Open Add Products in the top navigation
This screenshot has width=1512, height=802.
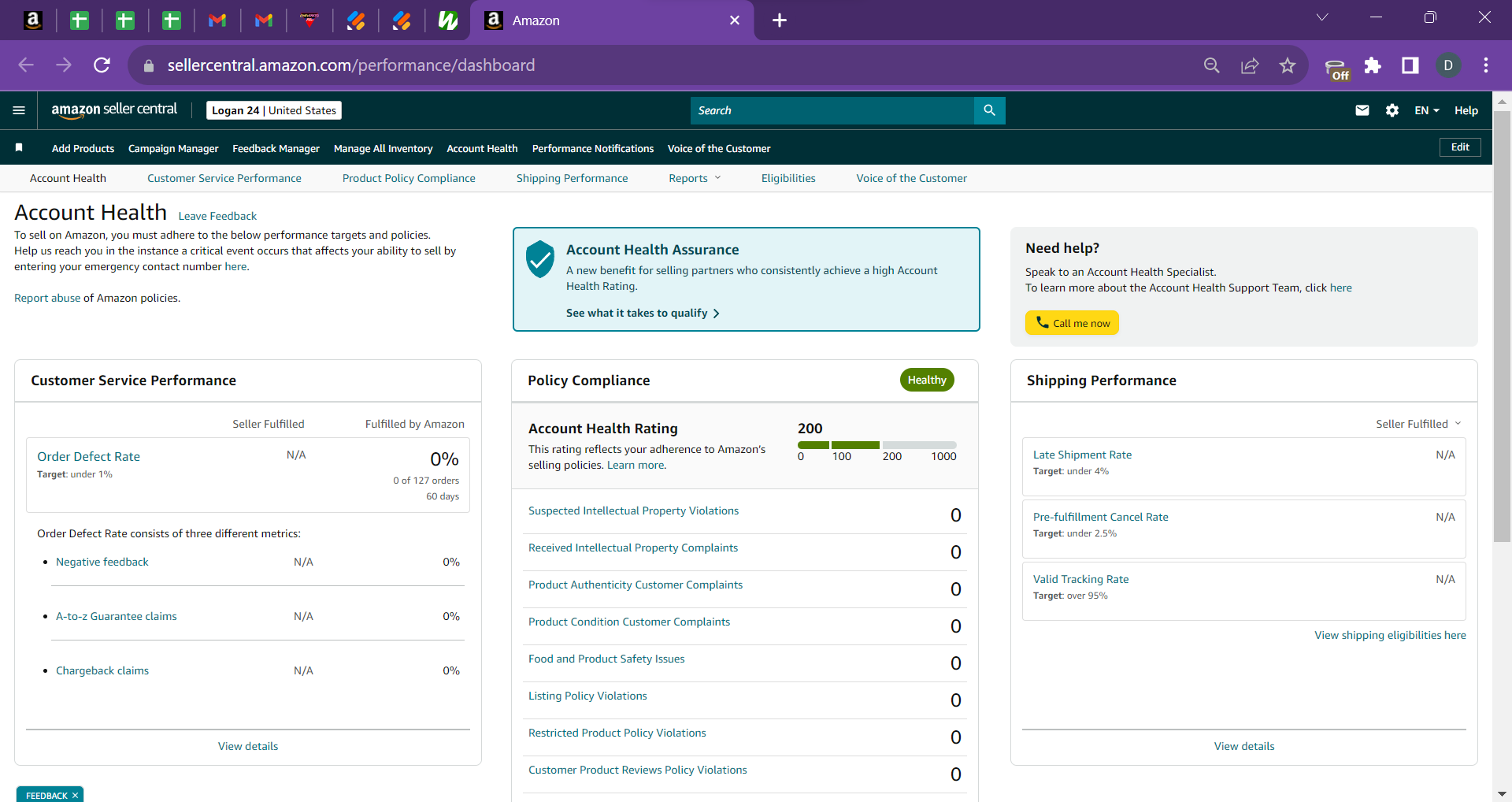(x=83, y=148)
